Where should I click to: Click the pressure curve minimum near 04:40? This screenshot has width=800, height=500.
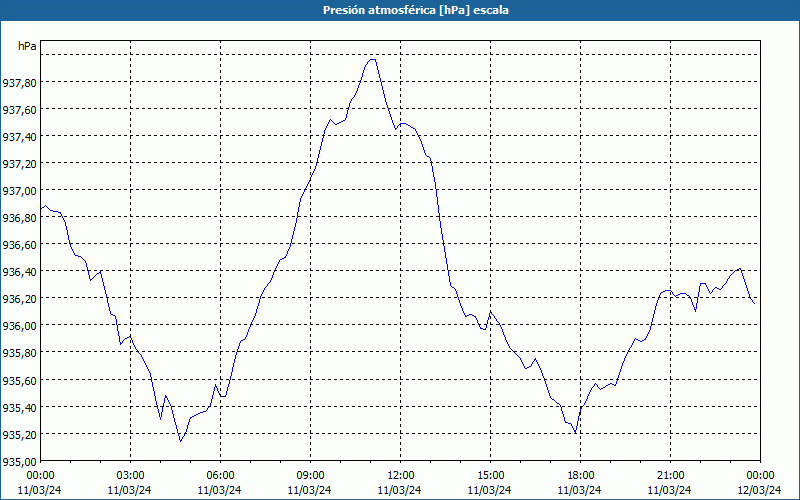pos(180,441)
